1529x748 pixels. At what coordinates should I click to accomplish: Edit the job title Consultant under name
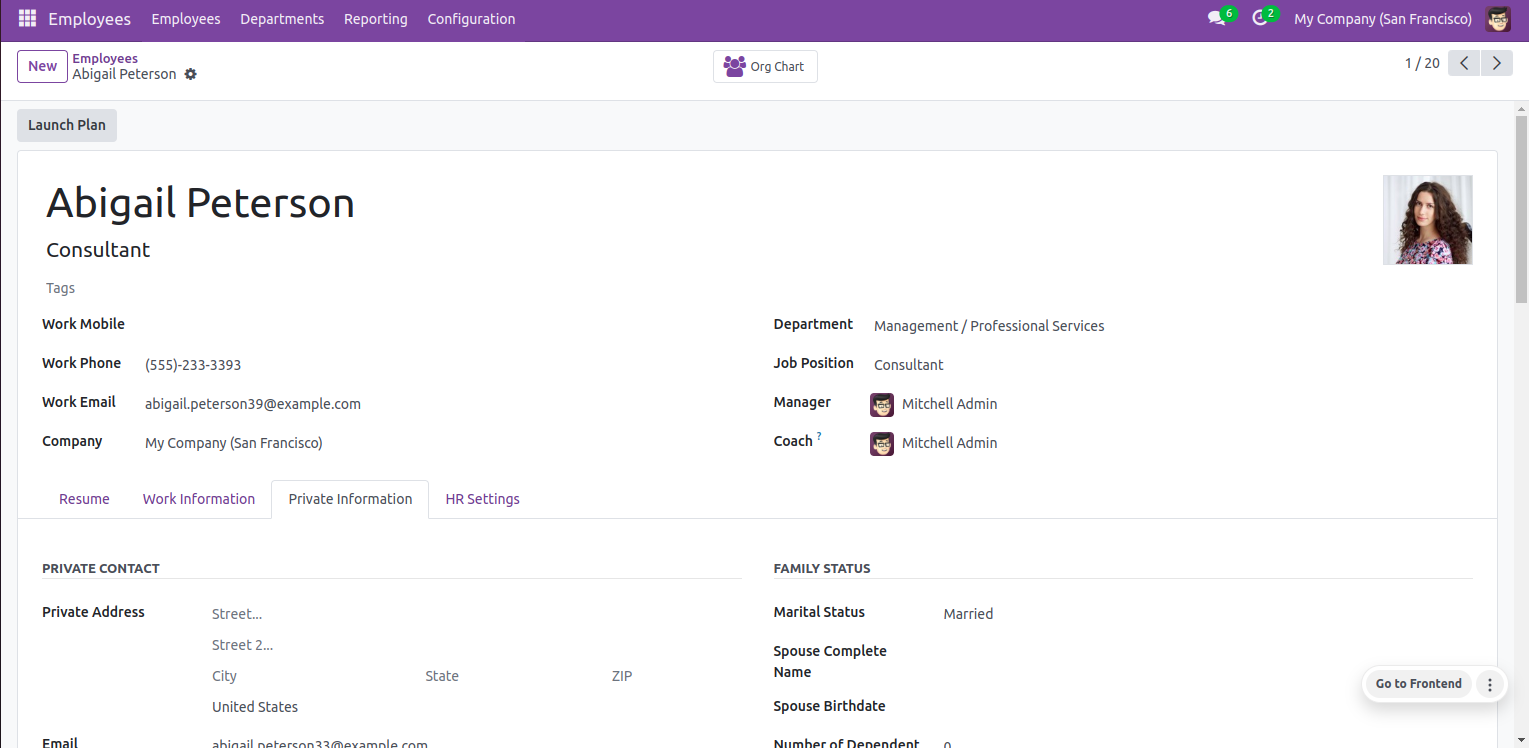98,250
